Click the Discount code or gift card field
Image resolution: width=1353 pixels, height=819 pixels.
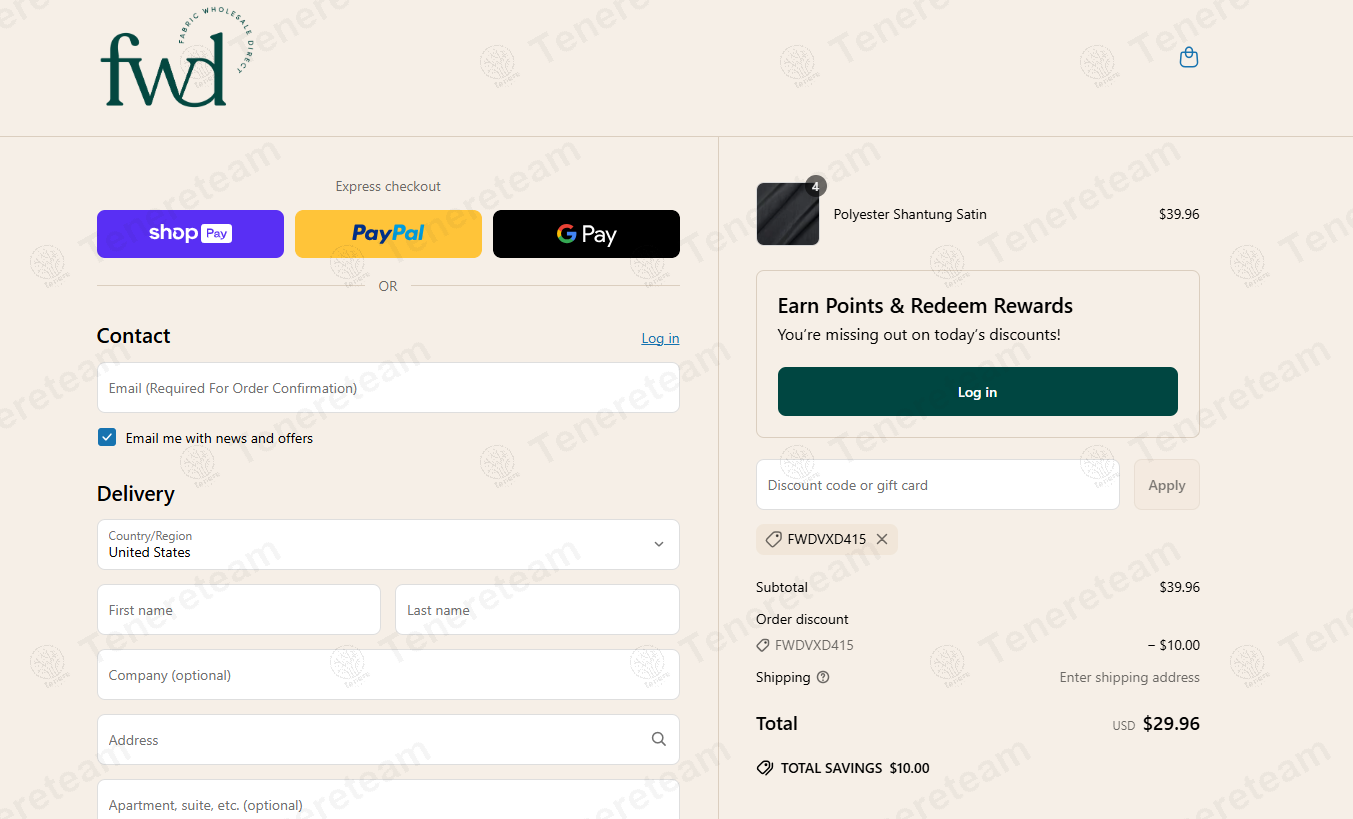point(937,485)
